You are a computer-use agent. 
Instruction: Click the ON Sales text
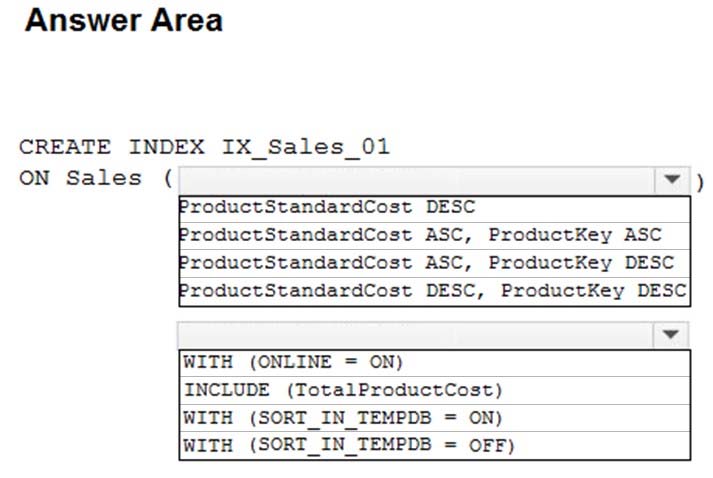pyautogui.click(x=80, y=180)
